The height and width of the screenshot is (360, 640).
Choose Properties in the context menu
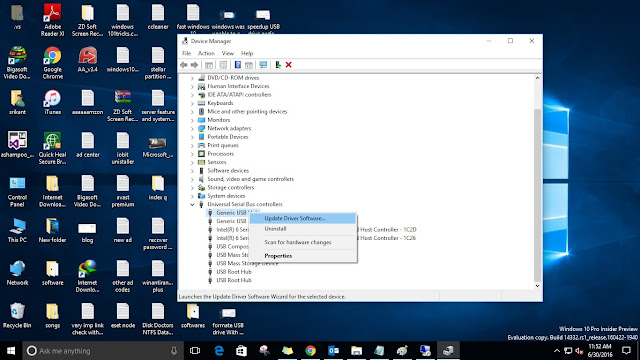303,256
